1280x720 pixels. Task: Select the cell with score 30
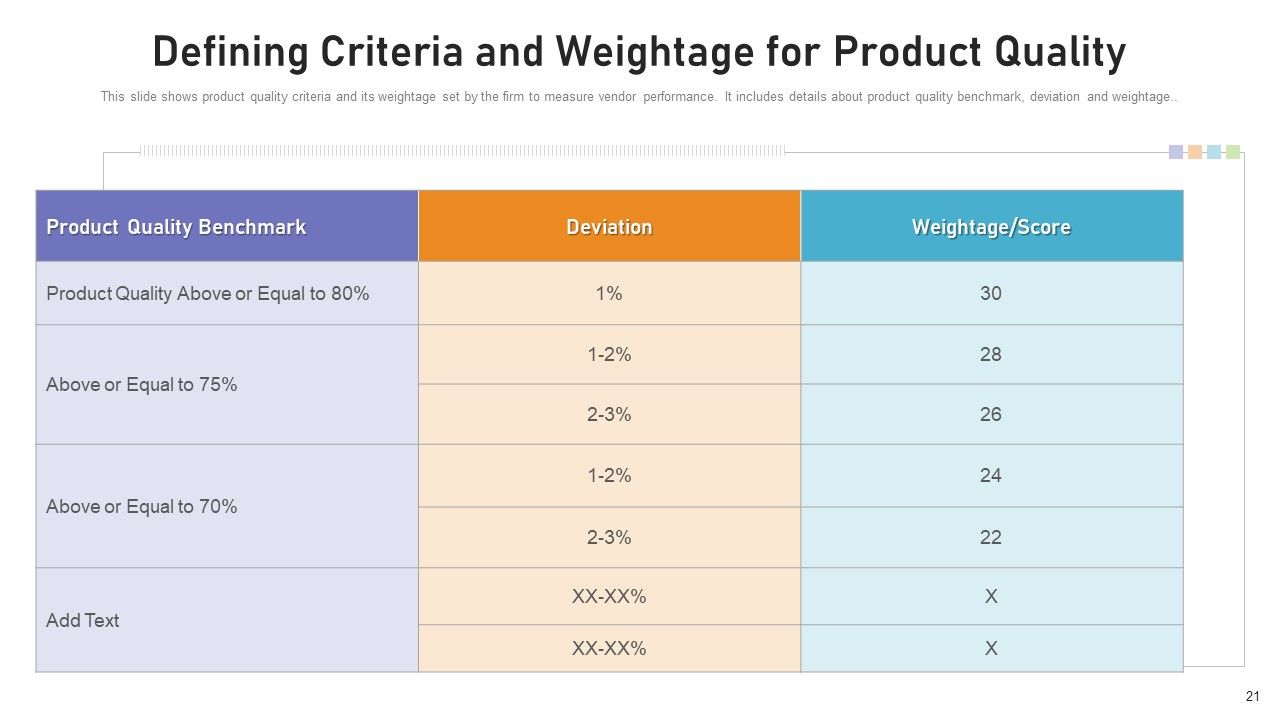pos(991,293)
